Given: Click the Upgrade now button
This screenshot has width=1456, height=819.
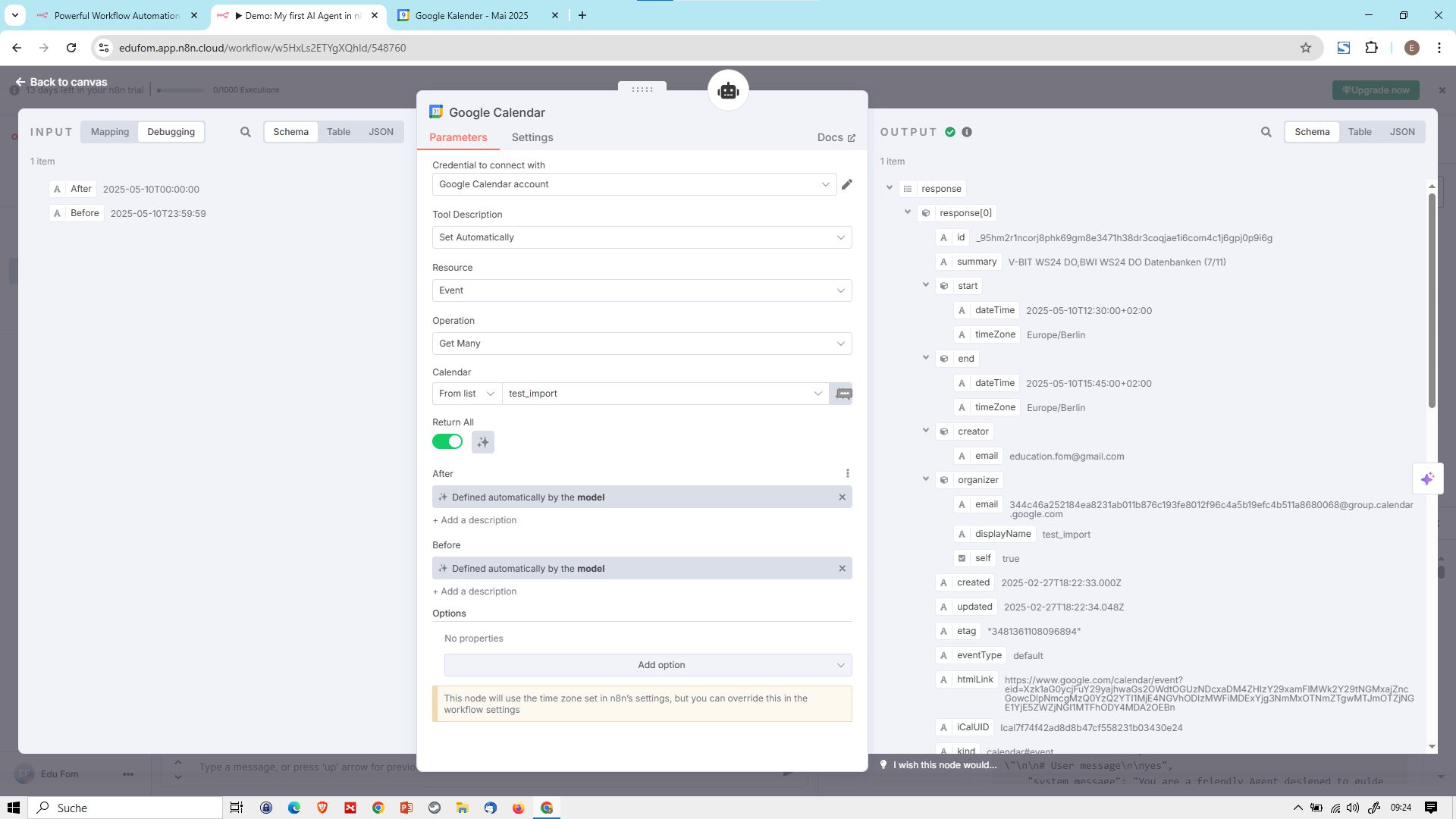Looking at the screenshot, I should click(x=1376, y=90).
